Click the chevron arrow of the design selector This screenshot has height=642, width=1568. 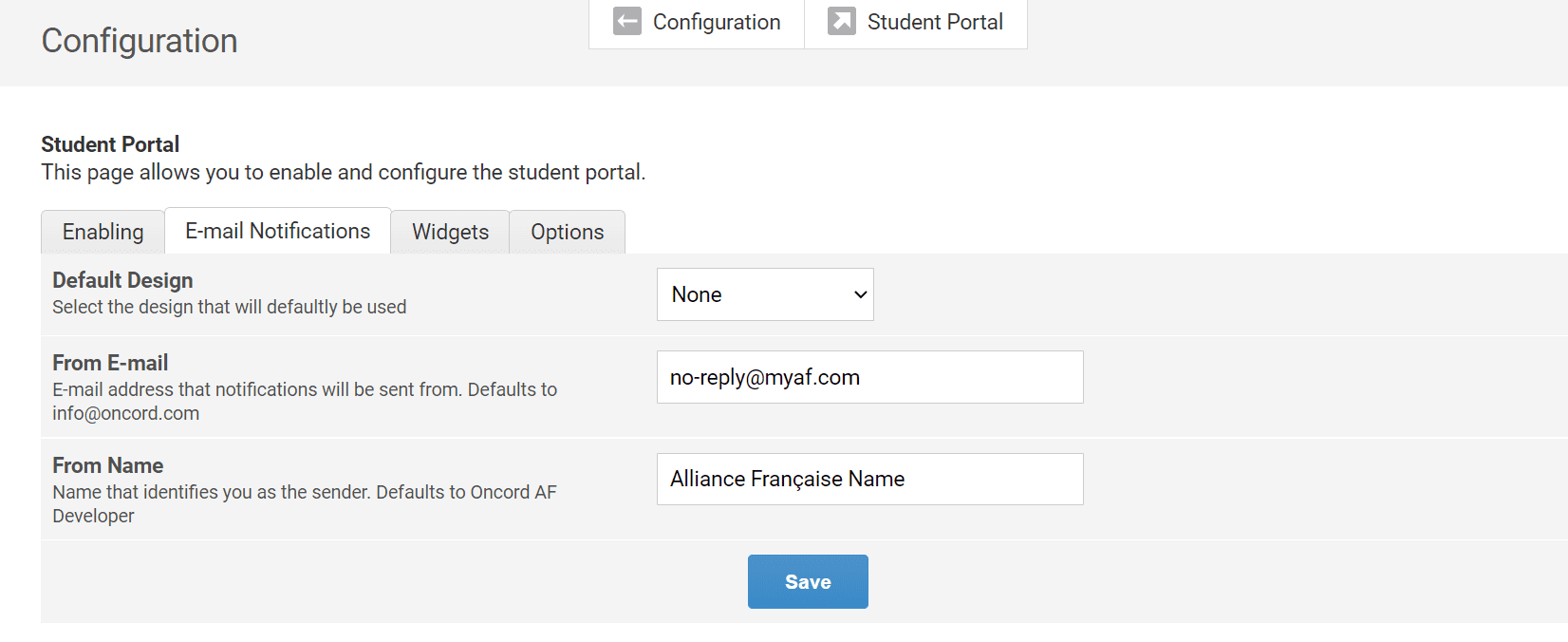tap(860, 294)
